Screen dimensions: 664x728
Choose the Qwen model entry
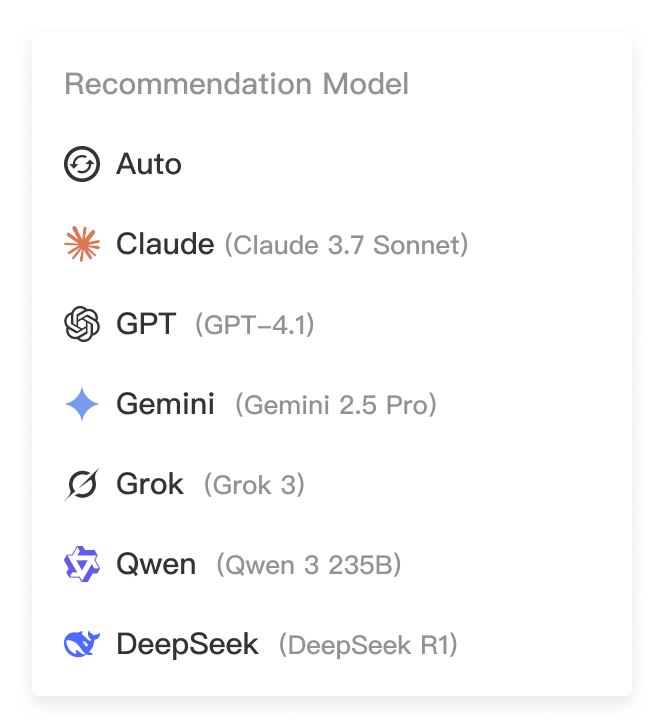[332, 564]
